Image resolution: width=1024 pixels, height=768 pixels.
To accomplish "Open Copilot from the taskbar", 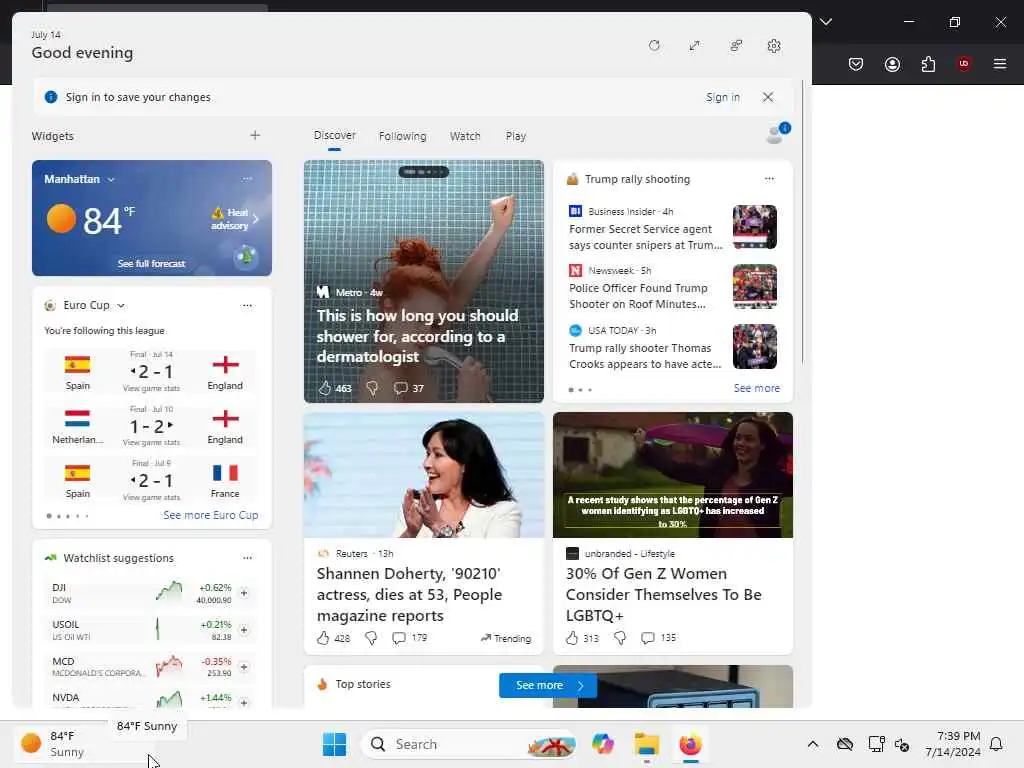I will click(x=603, y=744).
